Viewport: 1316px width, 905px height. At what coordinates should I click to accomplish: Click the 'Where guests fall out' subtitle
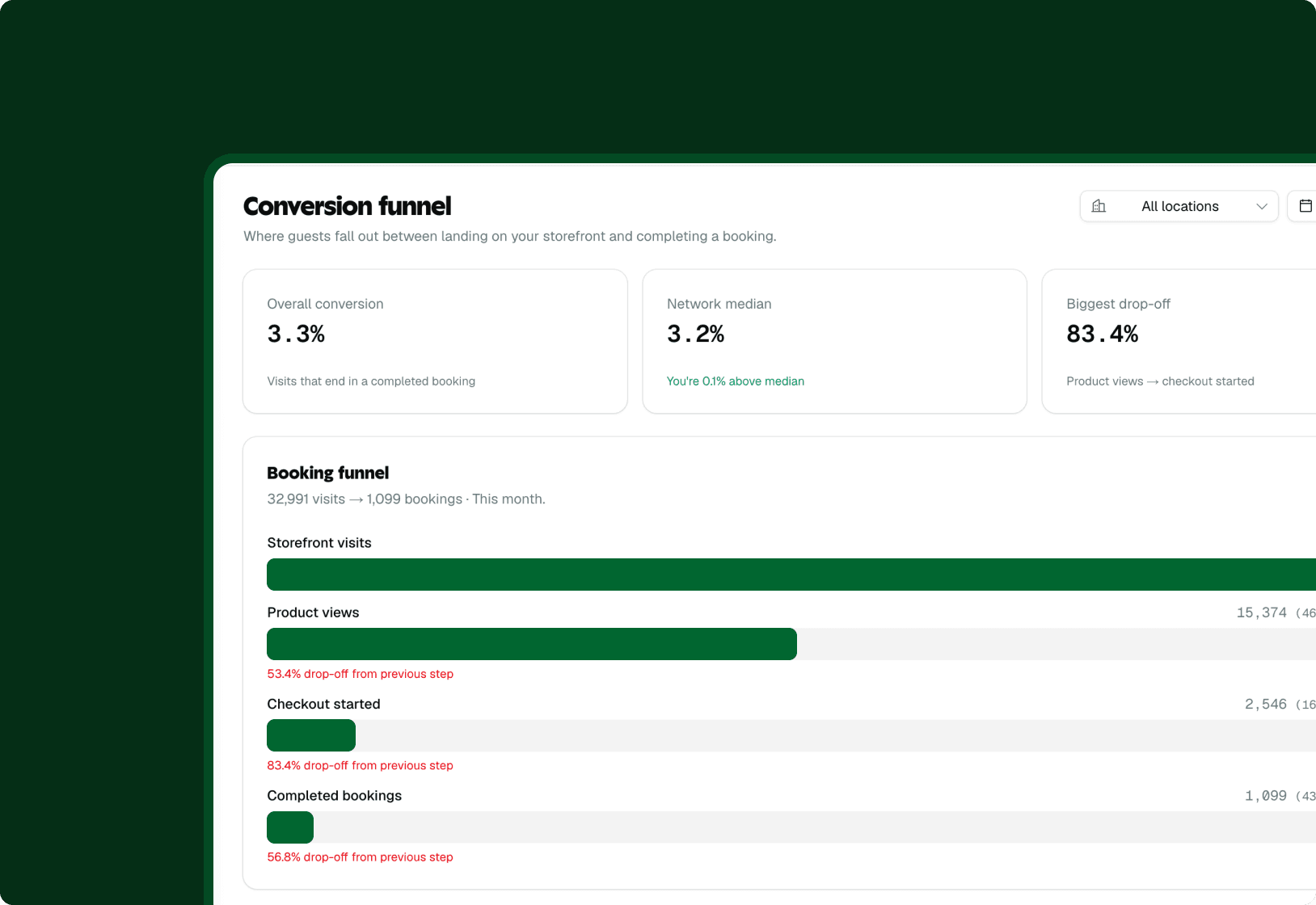(x=510, y=236)
